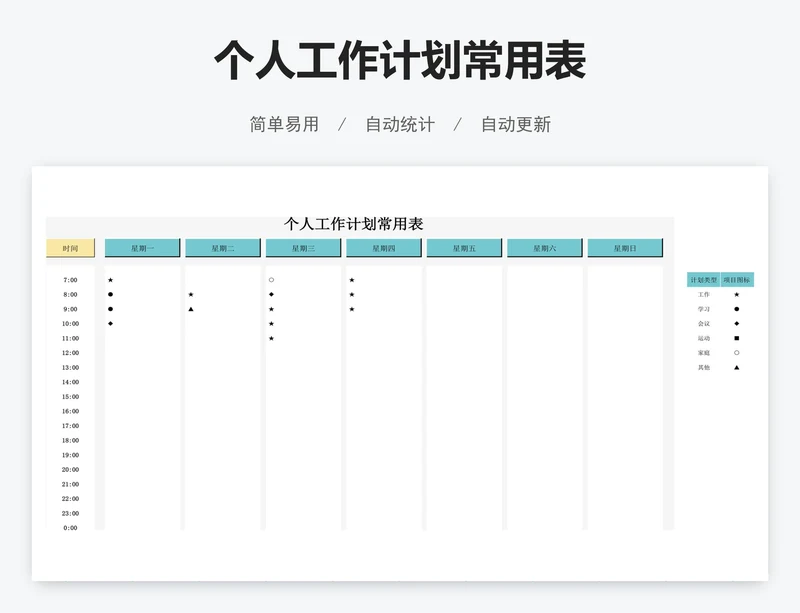
Task: Click the hollow circle in Wednesday's 7:00 row
Action: tap(271, 280)
